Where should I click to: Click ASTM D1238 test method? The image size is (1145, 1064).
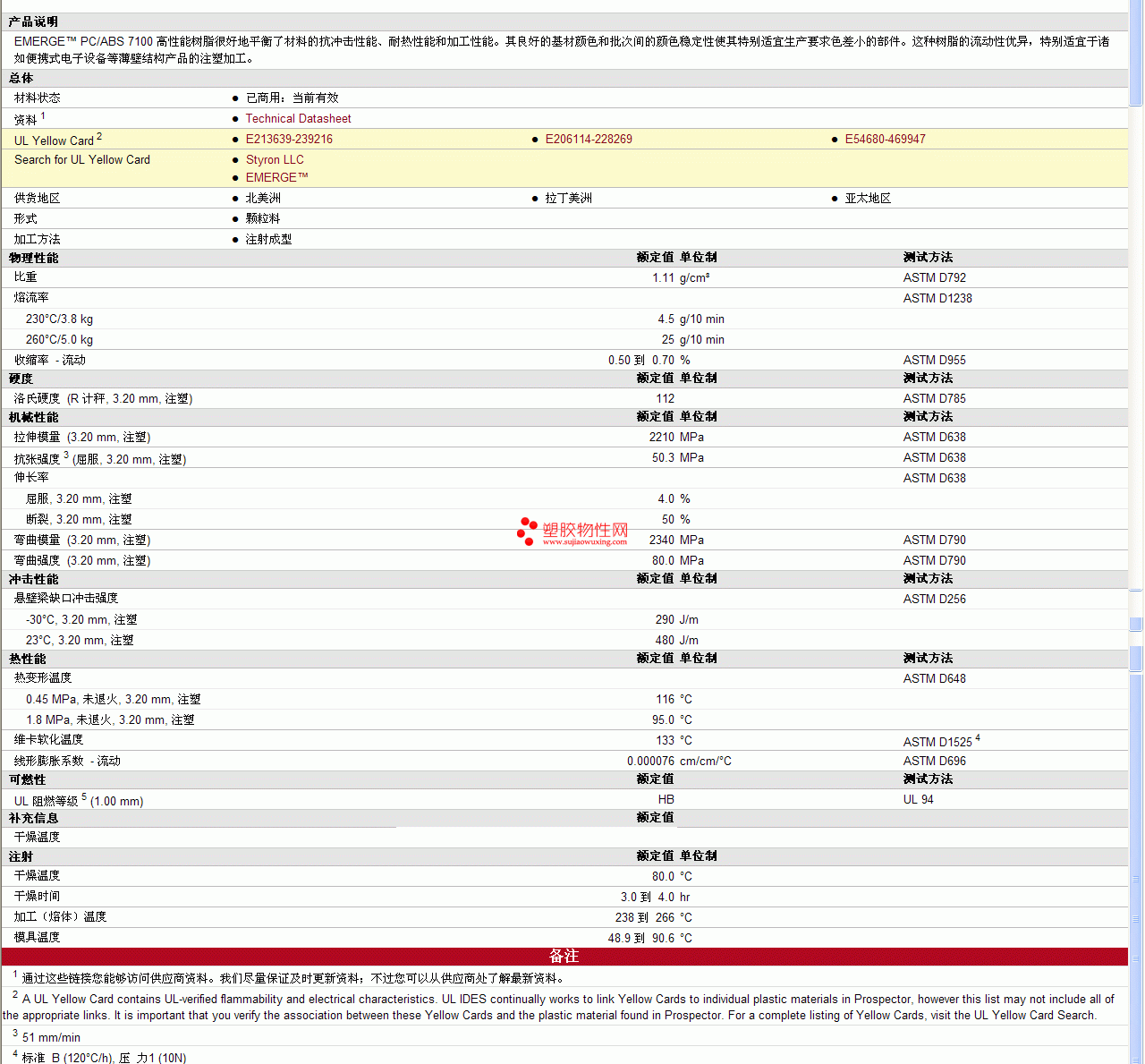[937, 298]
